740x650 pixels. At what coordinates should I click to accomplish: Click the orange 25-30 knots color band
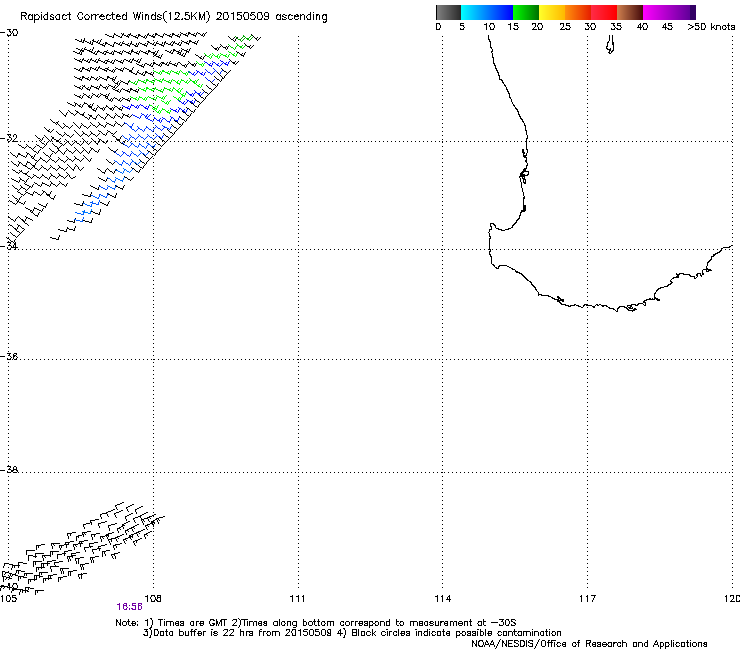[x=578, y=12]
